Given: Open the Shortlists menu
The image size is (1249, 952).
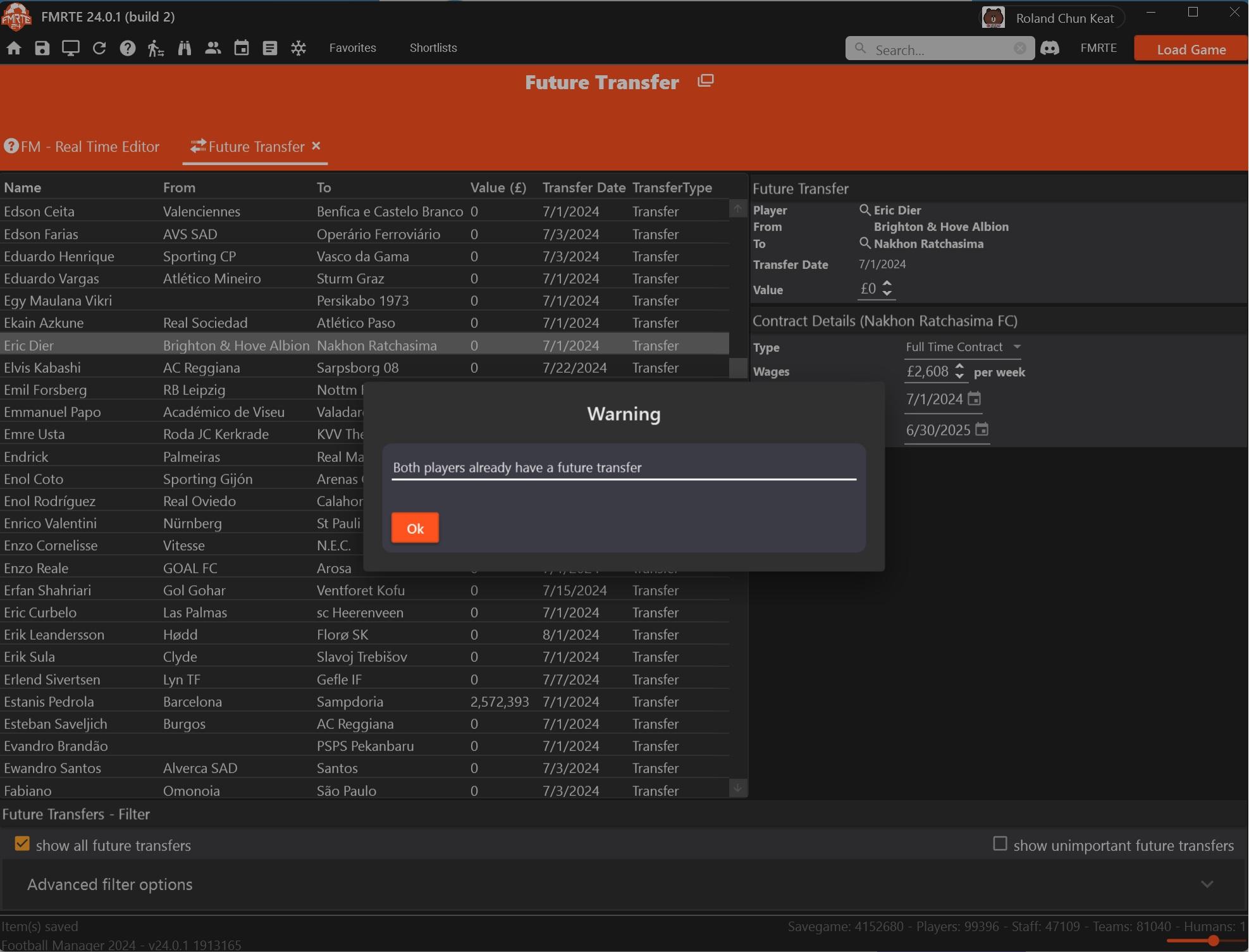Looking at the screenshot, I should (x=433, y=48).
